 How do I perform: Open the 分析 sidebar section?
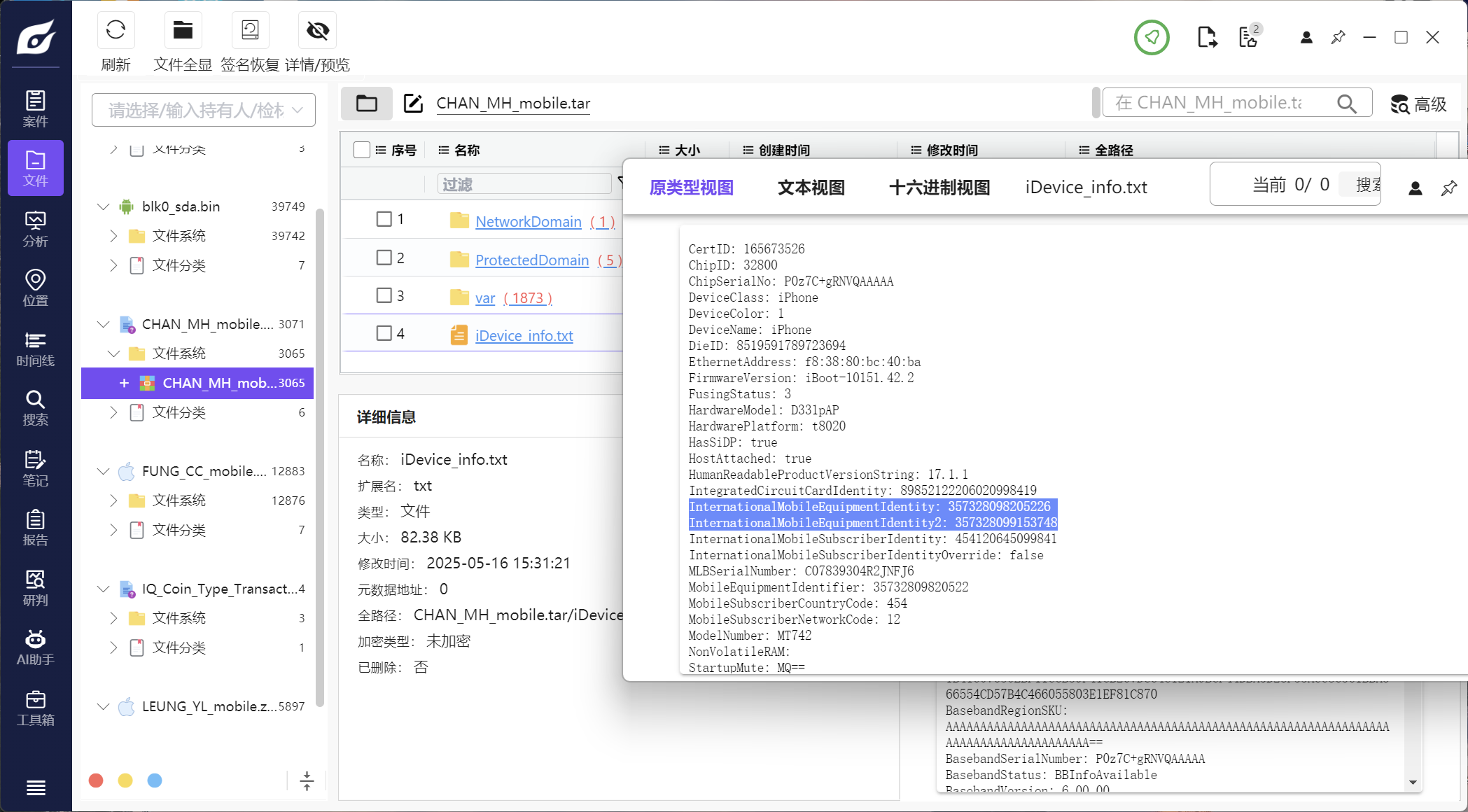click(36, 228)
